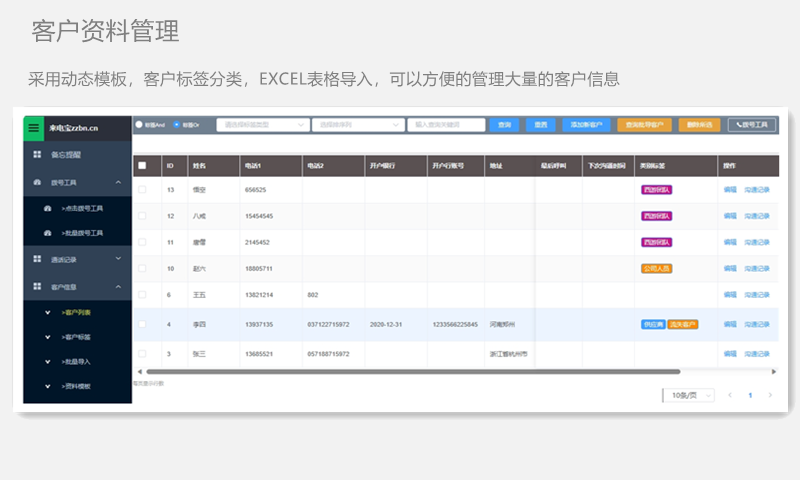Open the >客户列表 menu item
This screenshot has width=800, height=480.
pyautogui.click(x=78, y=313)
